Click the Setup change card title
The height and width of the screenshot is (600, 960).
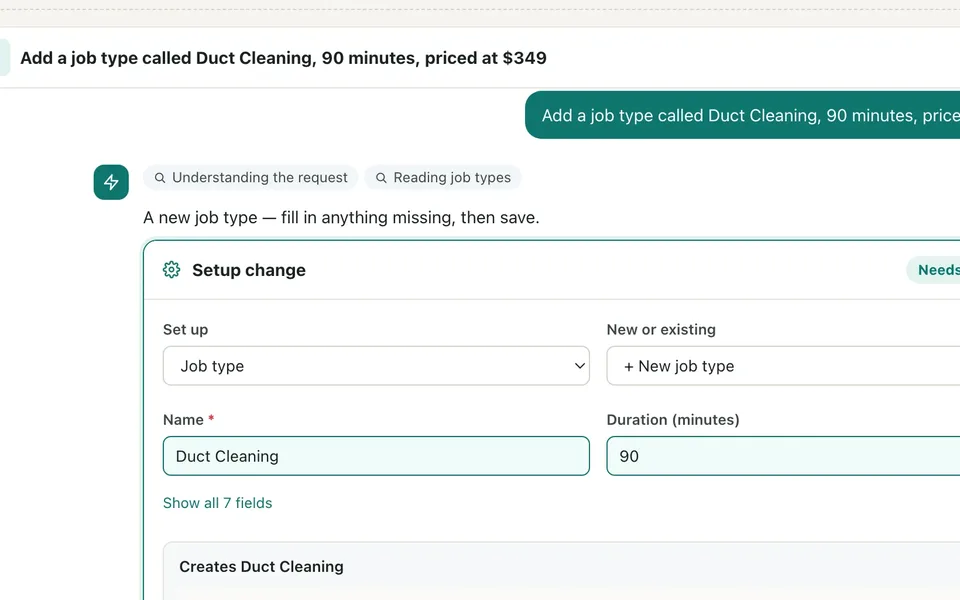(249, 270)
